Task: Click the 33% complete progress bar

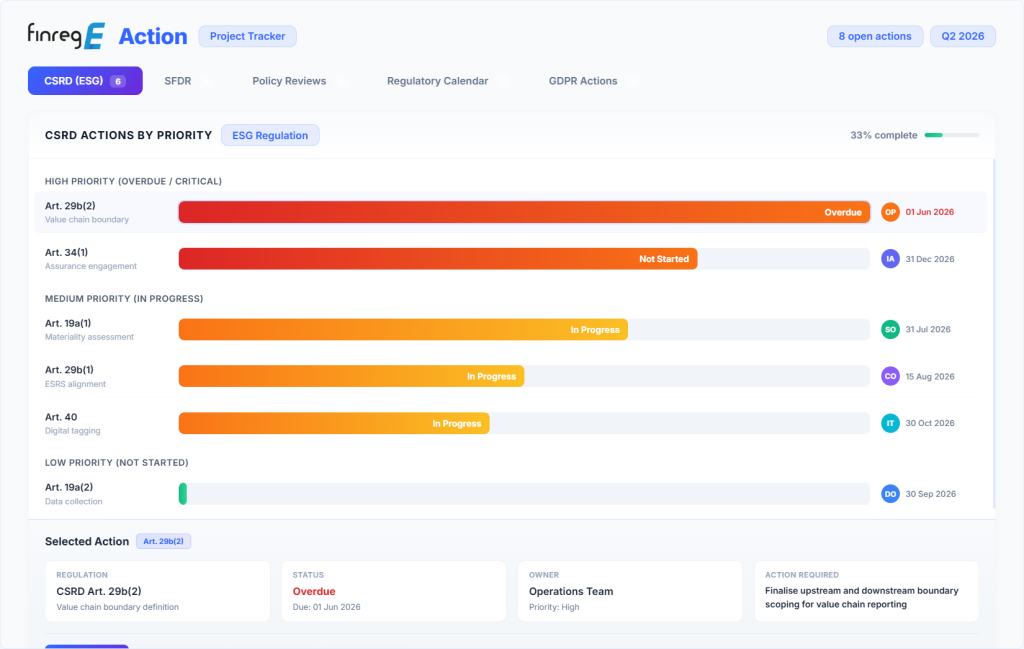Action: point(952,135)
